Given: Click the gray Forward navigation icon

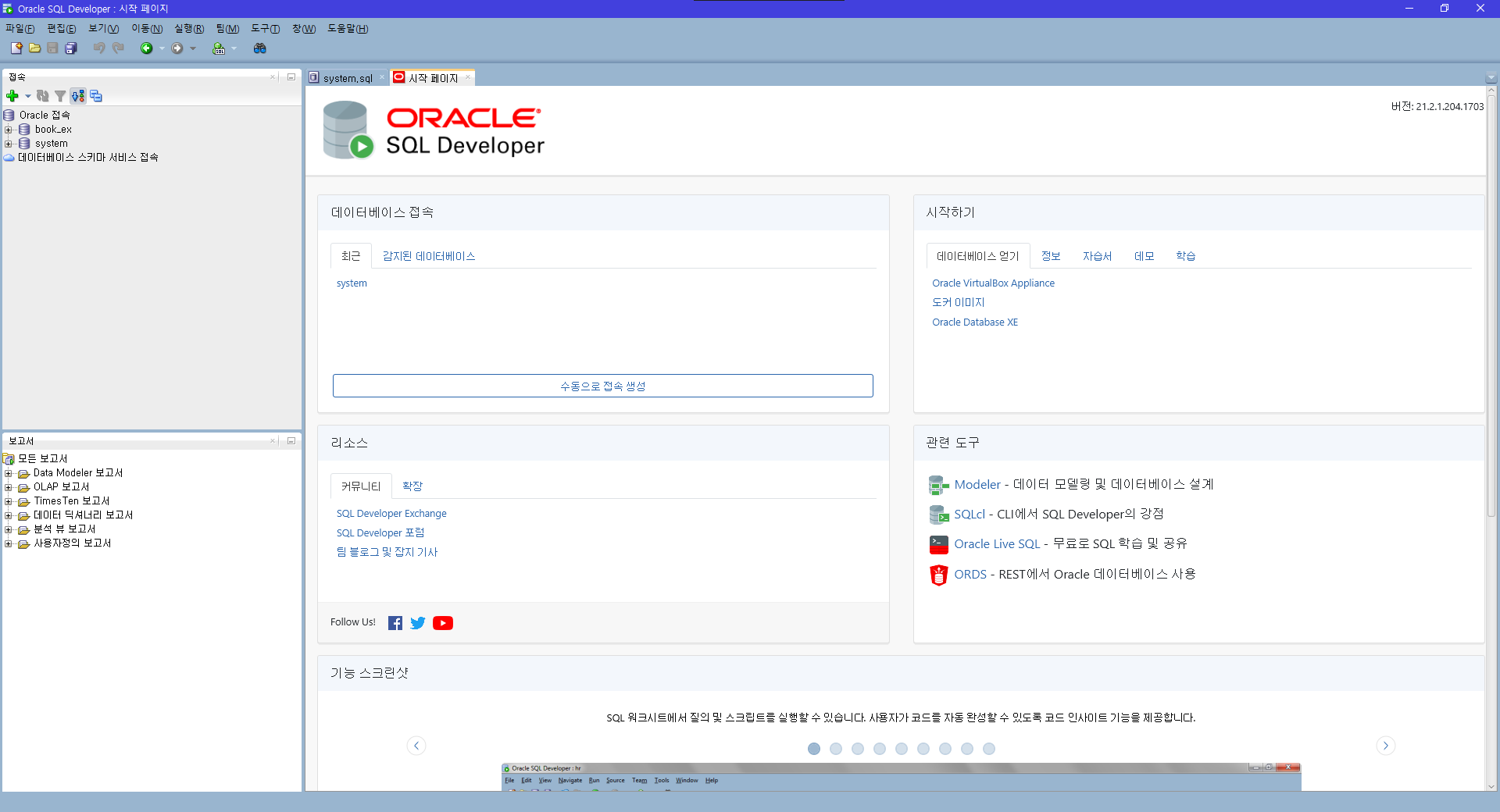Looking at the screenshot, I should coord(177,48).
